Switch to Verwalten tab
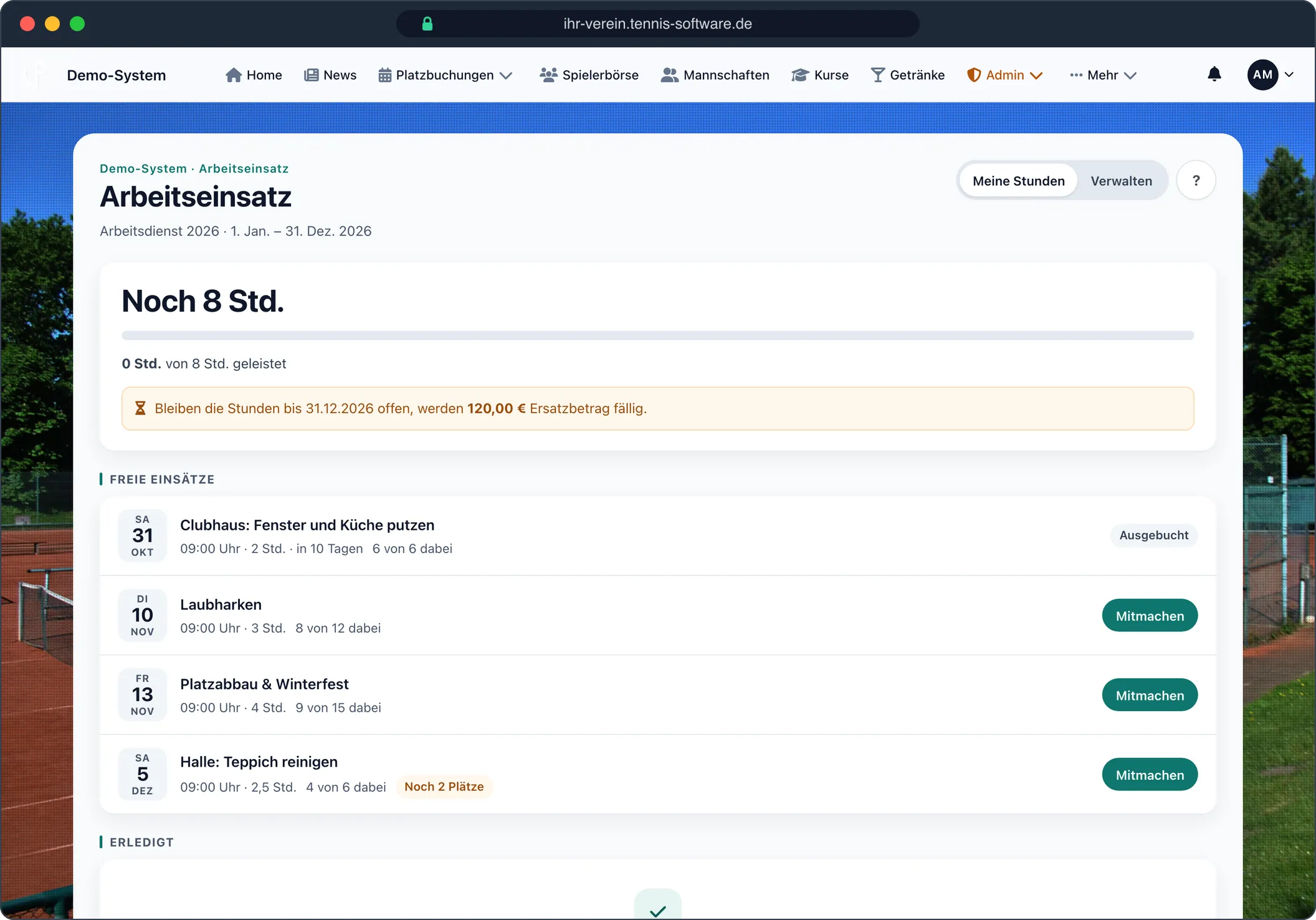Screen dimensions: 1316x920 pyautogui.click(x=1122, y=181)
